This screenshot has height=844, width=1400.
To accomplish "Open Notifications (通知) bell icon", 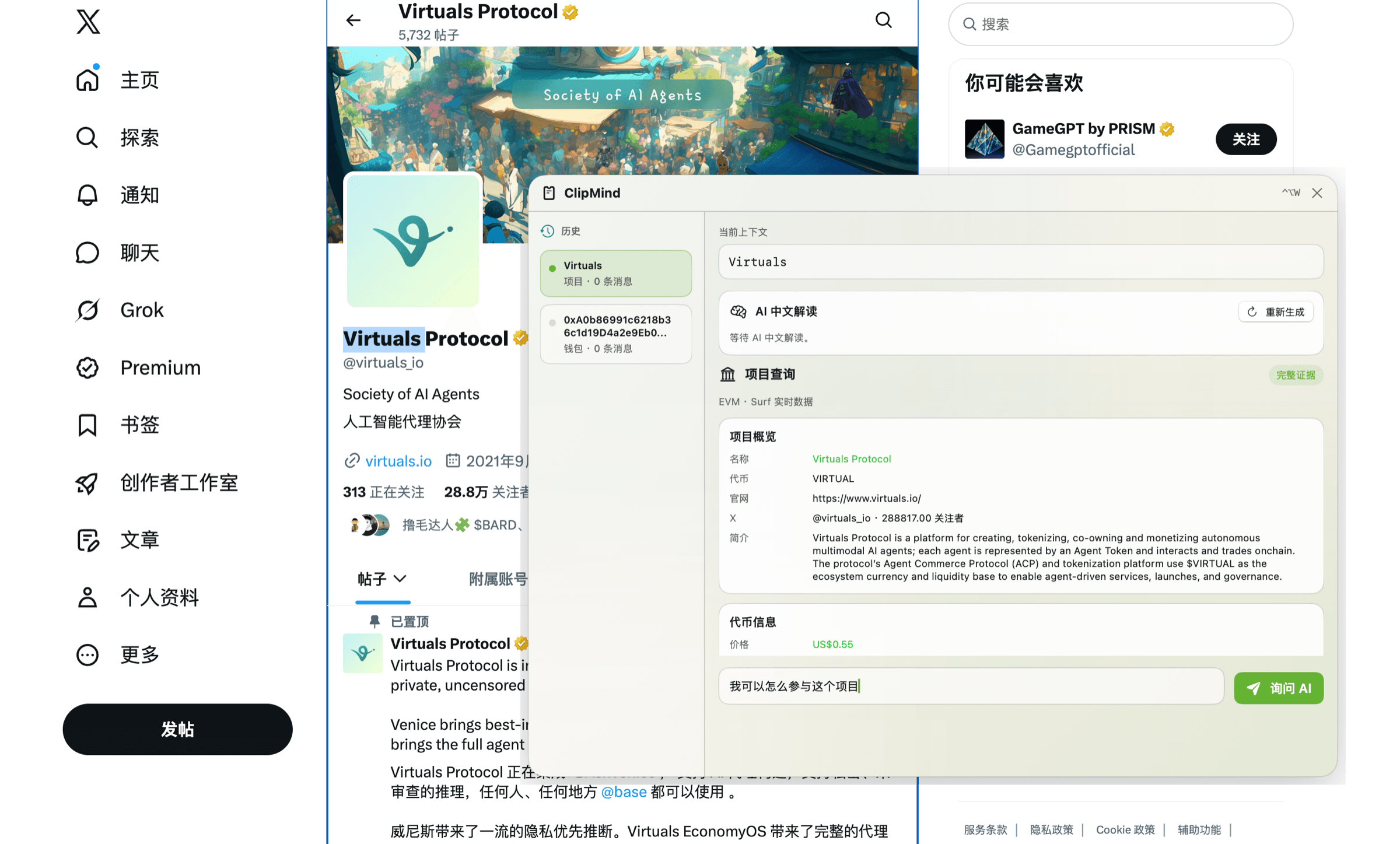I will 87,195.
